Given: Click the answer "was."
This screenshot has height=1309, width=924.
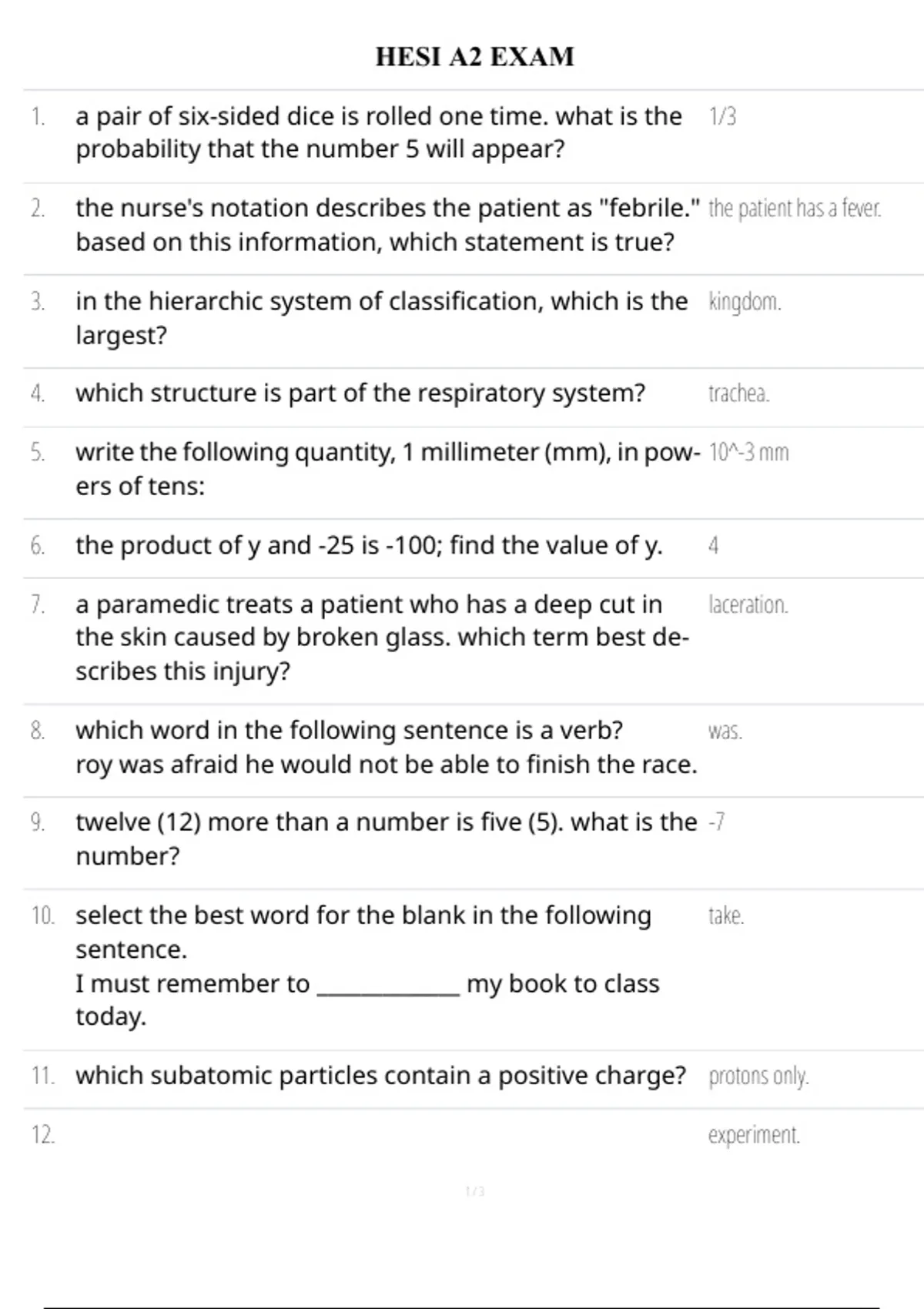Looking at the screenshot, I should click(725, 731).
